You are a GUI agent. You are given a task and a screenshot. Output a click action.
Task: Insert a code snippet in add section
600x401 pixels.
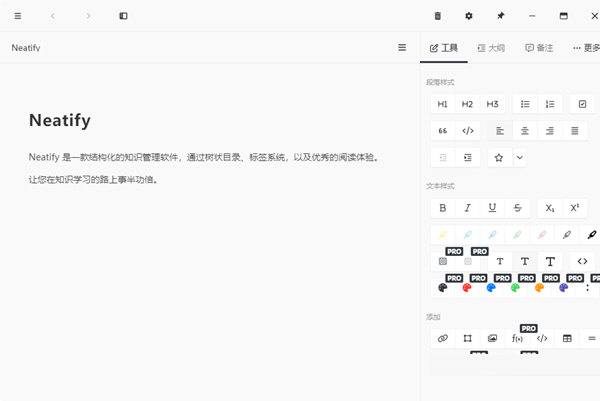[x=542, y=338]
